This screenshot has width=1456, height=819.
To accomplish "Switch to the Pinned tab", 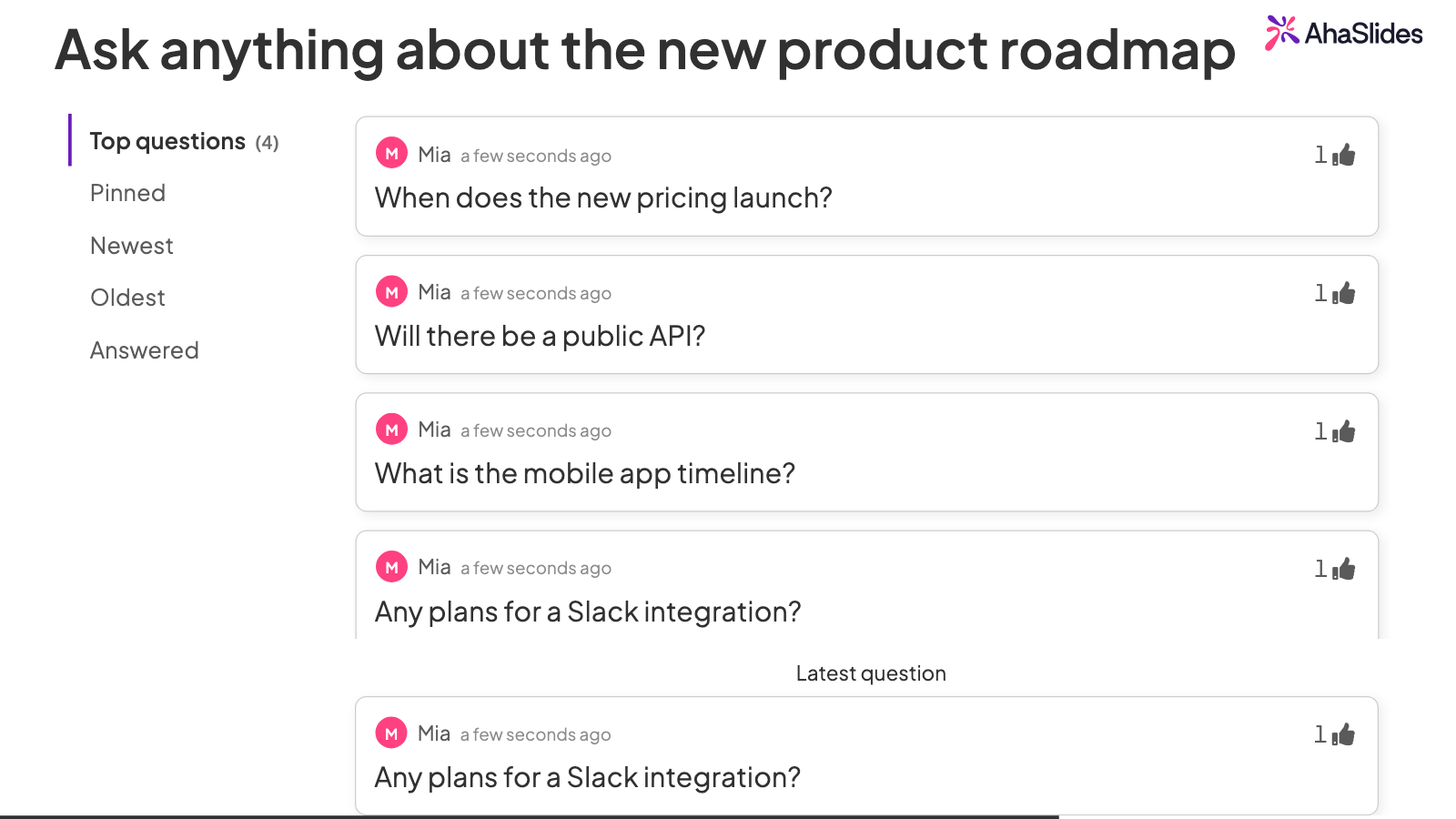I will coord(127,193).
